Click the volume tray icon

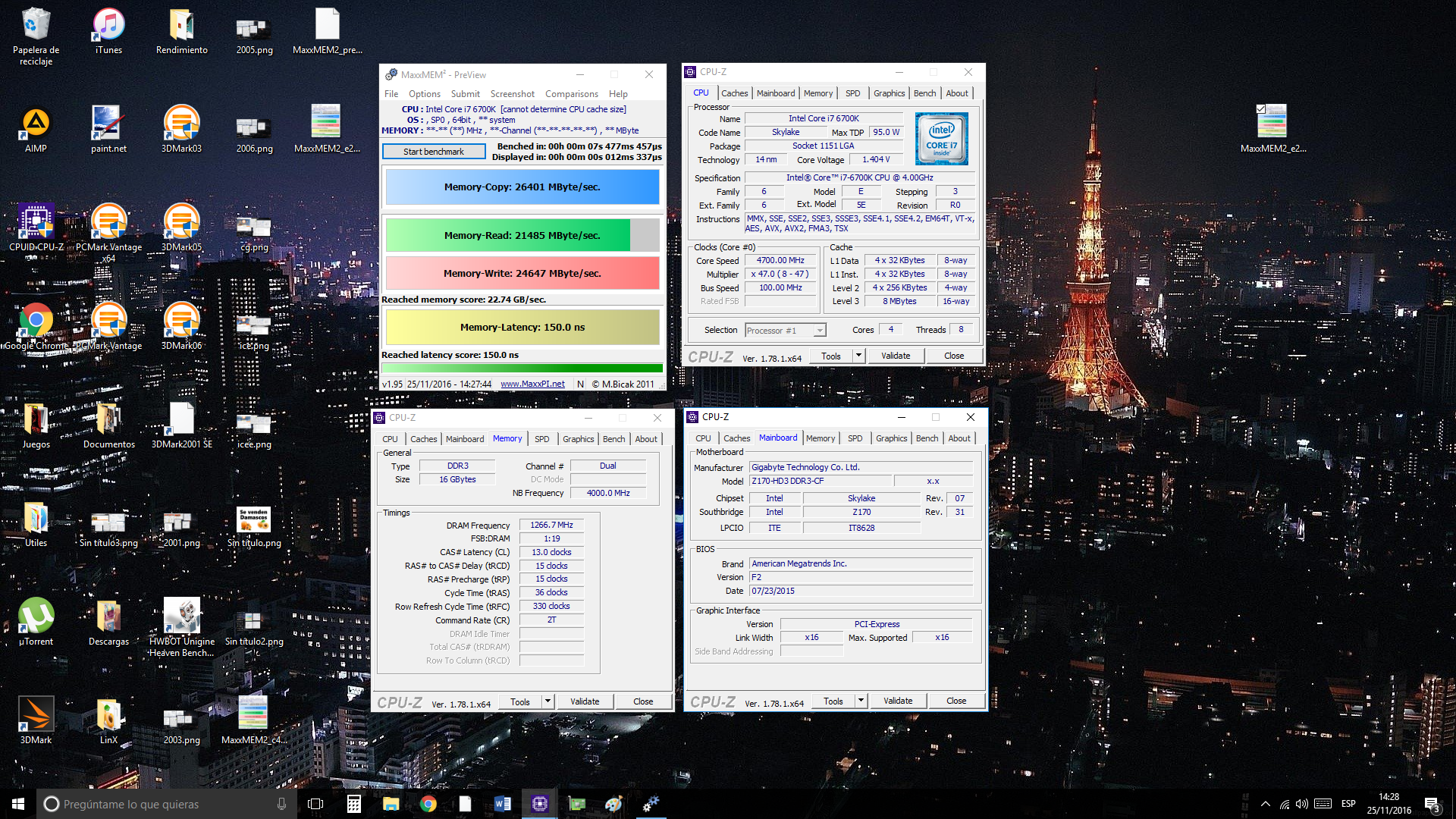pos(1302,804)
